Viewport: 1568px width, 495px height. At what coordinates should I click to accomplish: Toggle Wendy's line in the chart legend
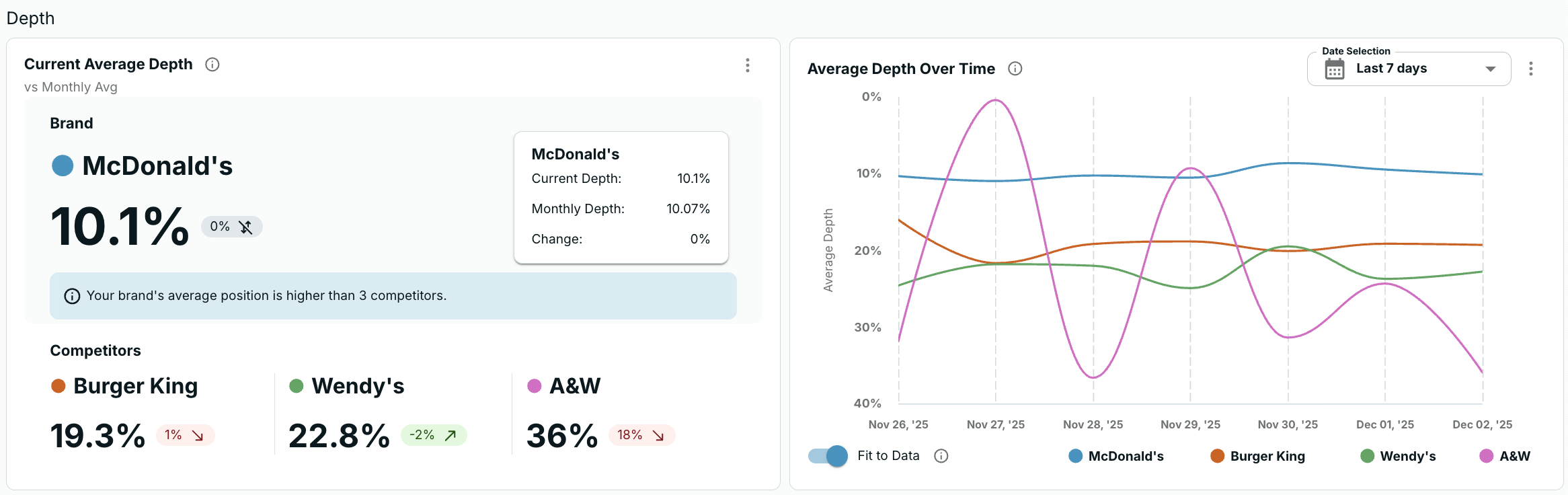pos(1398,456)
